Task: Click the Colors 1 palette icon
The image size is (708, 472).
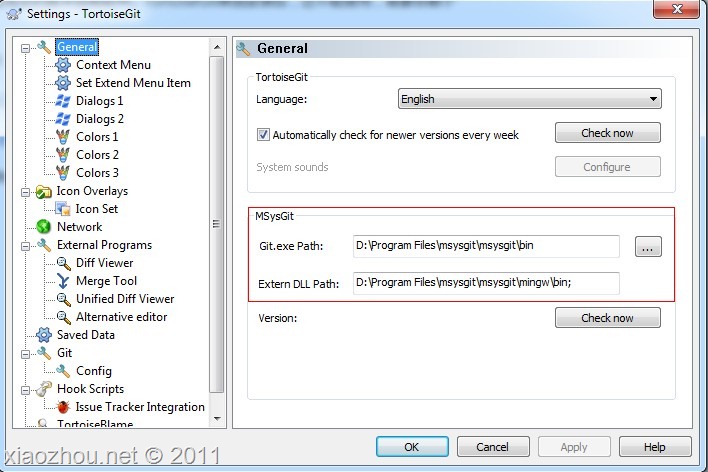Action: [x=63, y=137]
